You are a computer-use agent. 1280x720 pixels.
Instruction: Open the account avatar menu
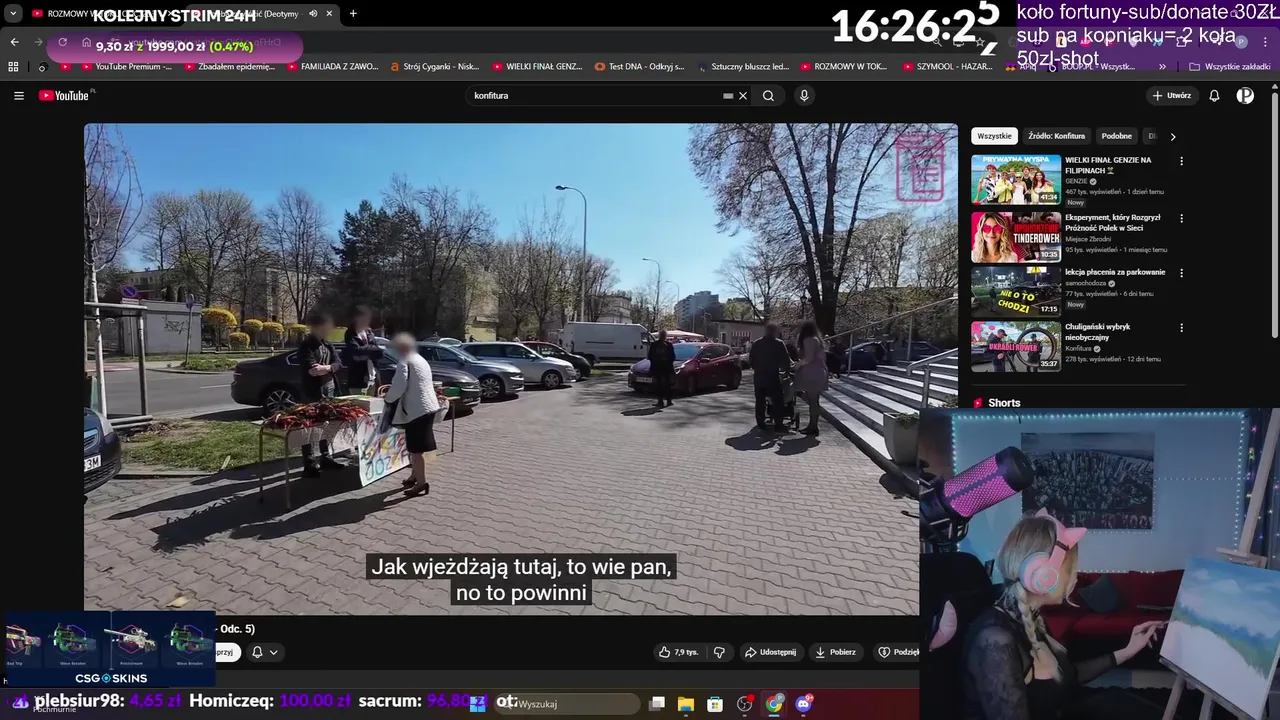click(1245, 96)
